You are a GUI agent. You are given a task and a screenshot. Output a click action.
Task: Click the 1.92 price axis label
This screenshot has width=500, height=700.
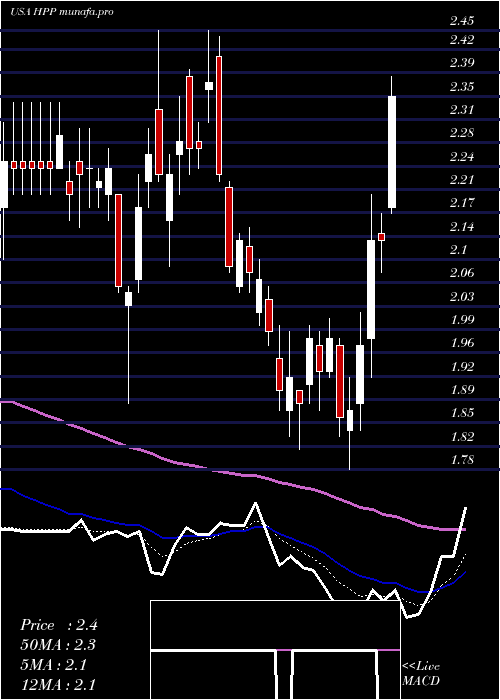coord(462,367)
